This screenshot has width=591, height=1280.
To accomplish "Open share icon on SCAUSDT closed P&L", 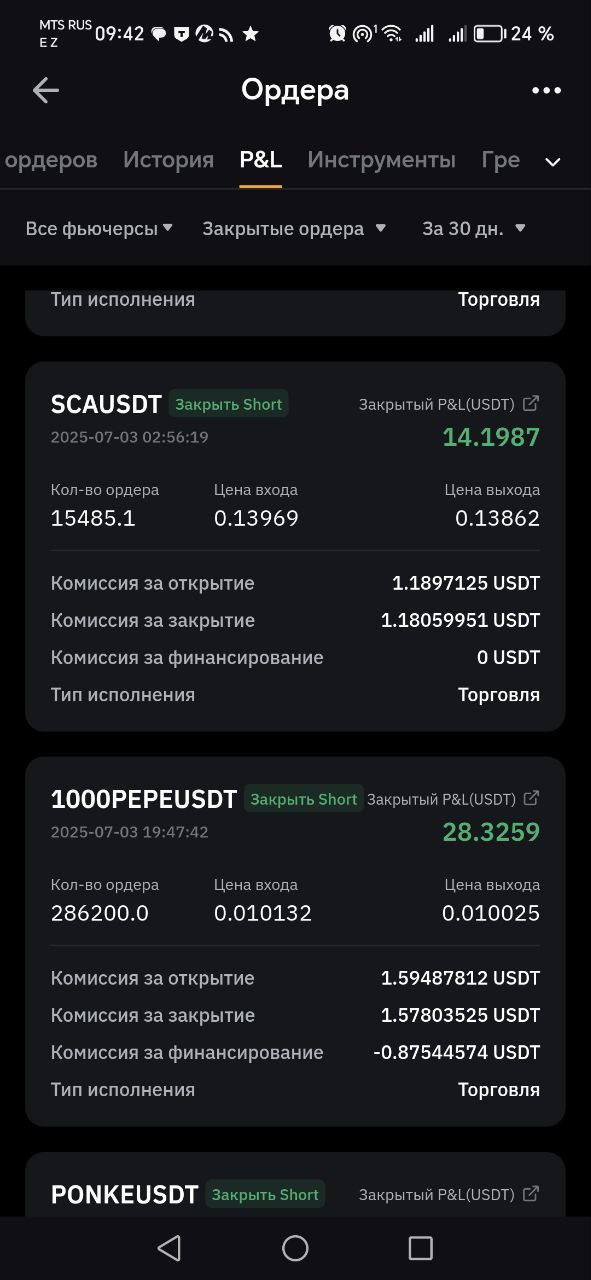I will point(531,404).
